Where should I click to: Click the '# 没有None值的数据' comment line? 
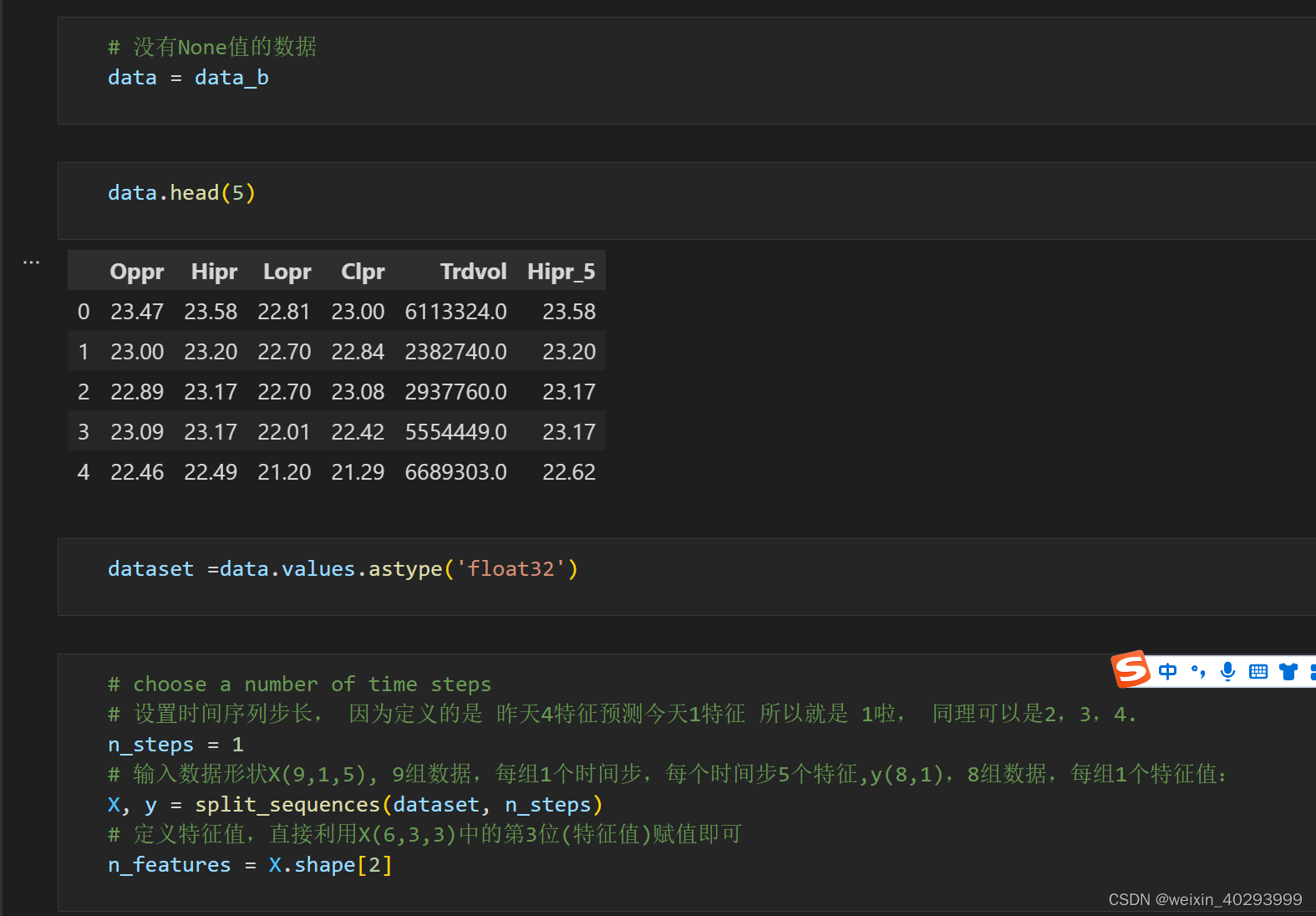pyautogui.click(x=212, y=47)
